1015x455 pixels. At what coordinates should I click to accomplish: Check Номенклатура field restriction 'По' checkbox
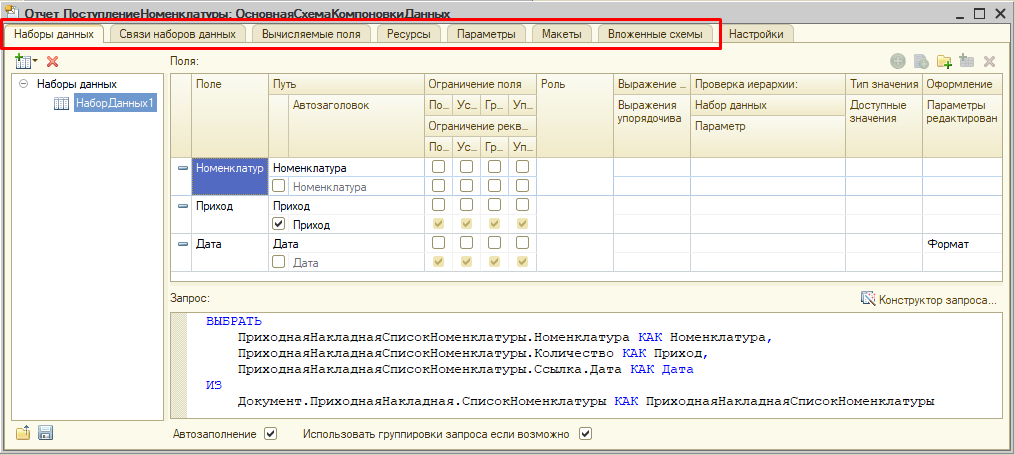tap(438, 167)
